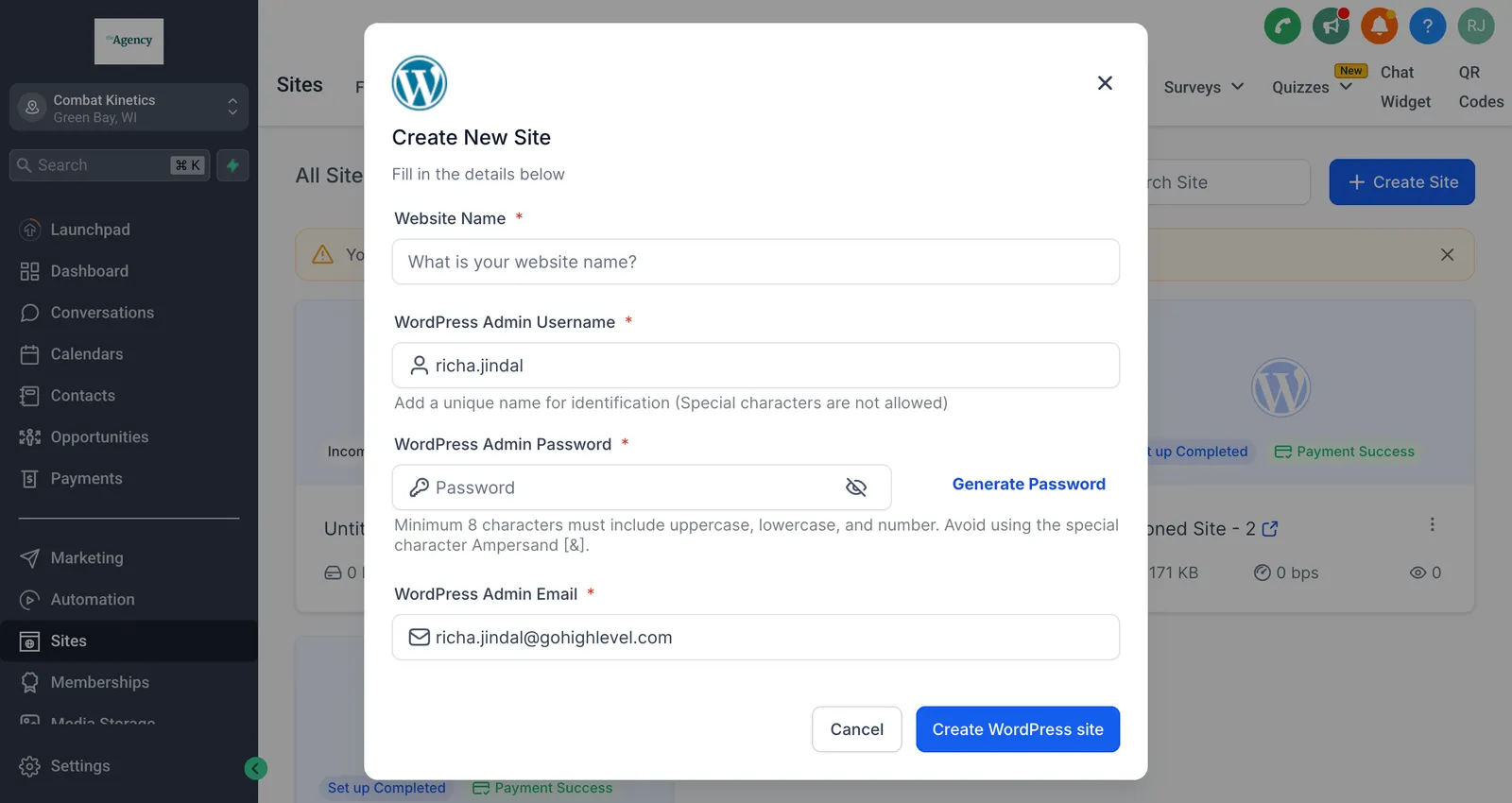Toggle password visibility eye icon
The width and height of the screenshot is (1512, 803).
point(856,487)
